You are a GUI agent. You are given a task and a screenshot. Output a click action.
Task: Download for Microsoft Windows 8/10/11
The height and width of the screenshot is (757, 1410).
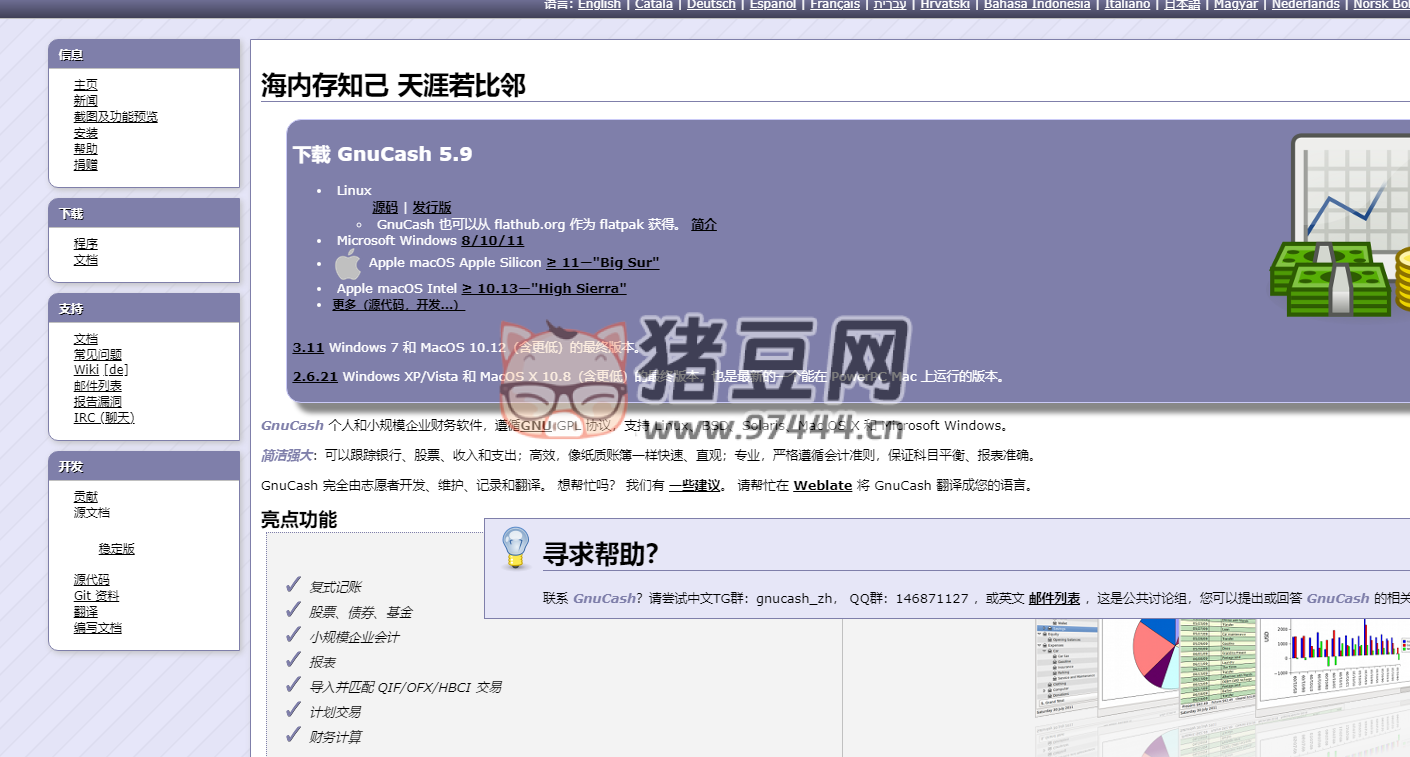492,241
